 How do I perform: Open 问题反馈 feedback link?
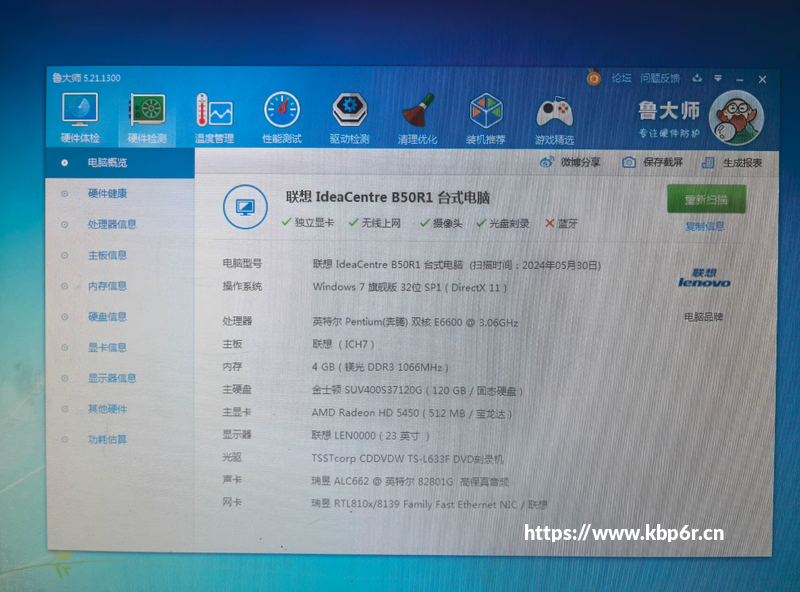pos(660,78)
